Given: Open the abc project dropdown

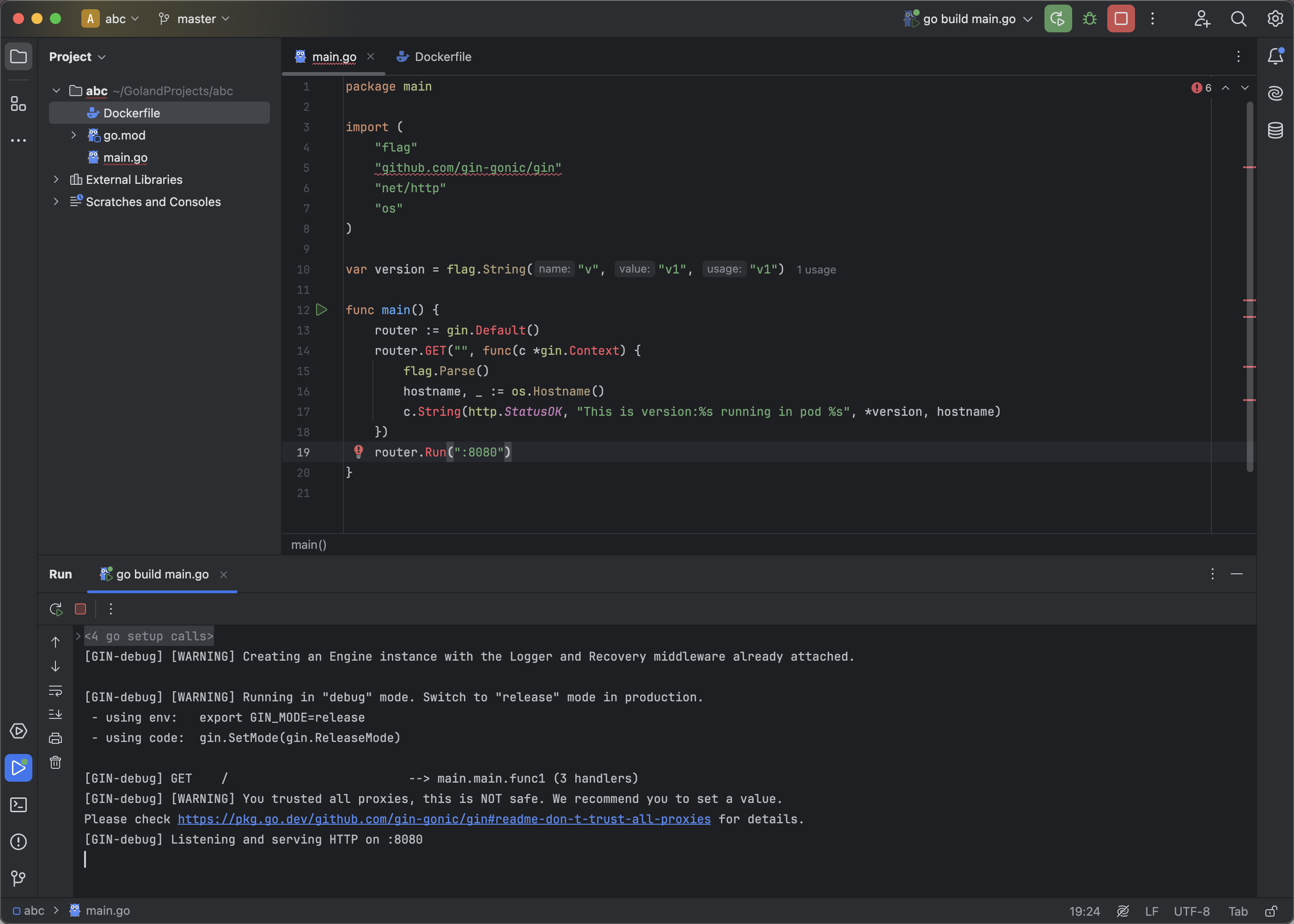Looking at the screenshot, I should (111, 19).
